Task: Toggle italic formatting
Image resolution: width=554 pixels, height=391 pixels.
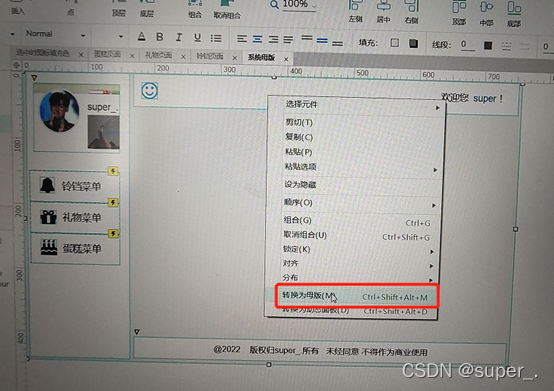Action: point(179,37)
